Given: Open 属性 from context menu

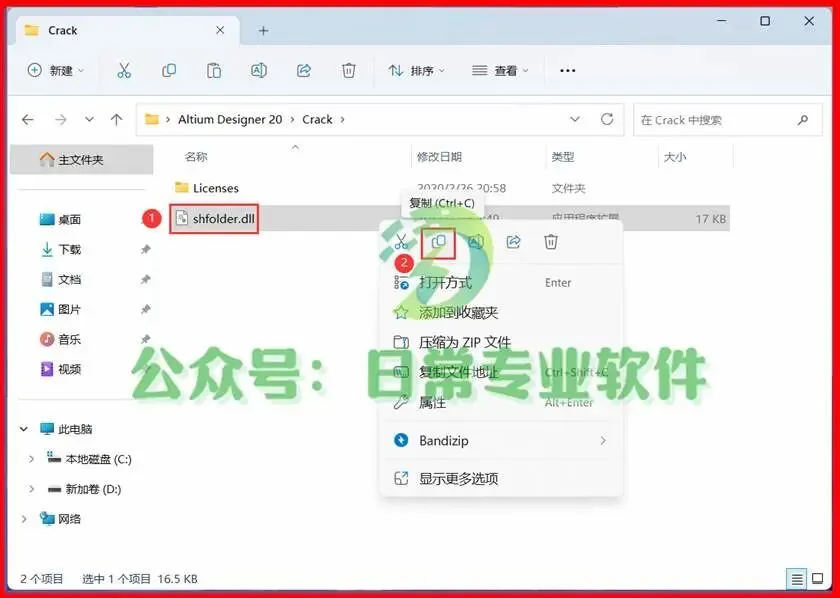Looking at the screenshot, I should [x=501, y=402].
